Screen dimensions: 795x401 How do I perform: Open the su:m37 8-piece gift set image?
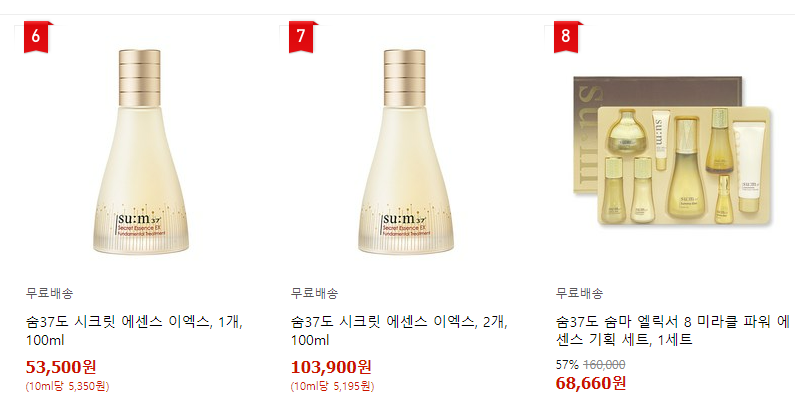pyautogui.click(x=672, y=151)
